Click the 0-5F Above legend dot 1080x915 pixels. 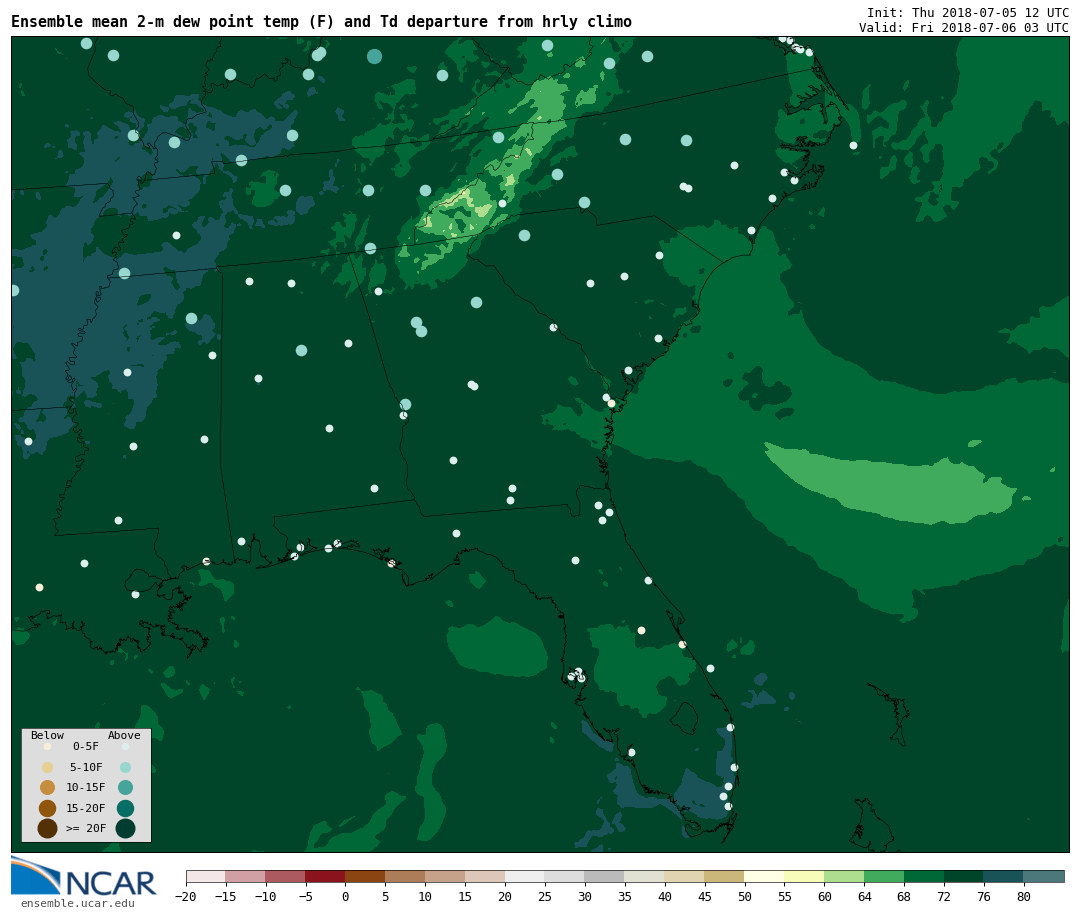click(125, 746)
